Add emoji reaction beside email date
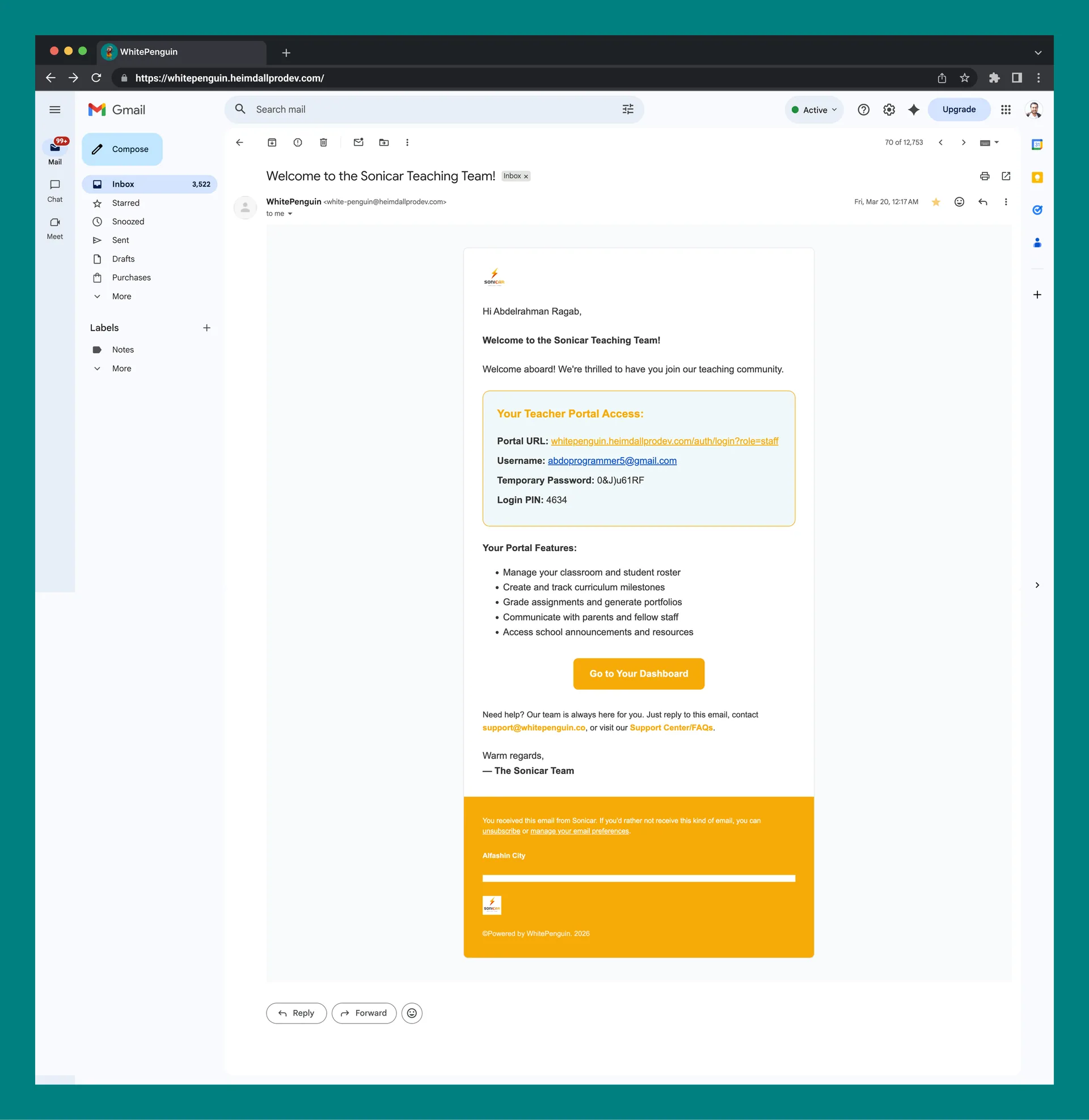1089x1120 pixels. (959, 202)
